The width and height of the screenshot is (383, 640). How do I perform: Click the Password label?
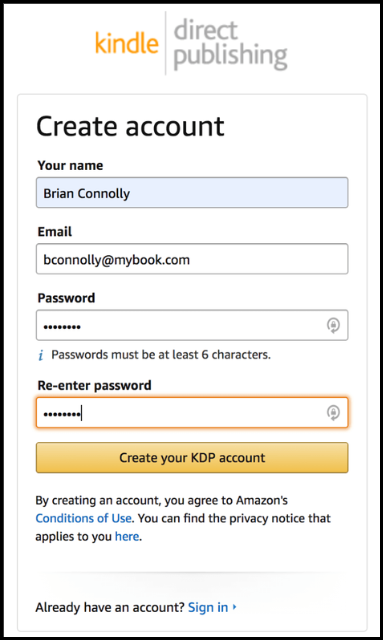coord(66,298)
